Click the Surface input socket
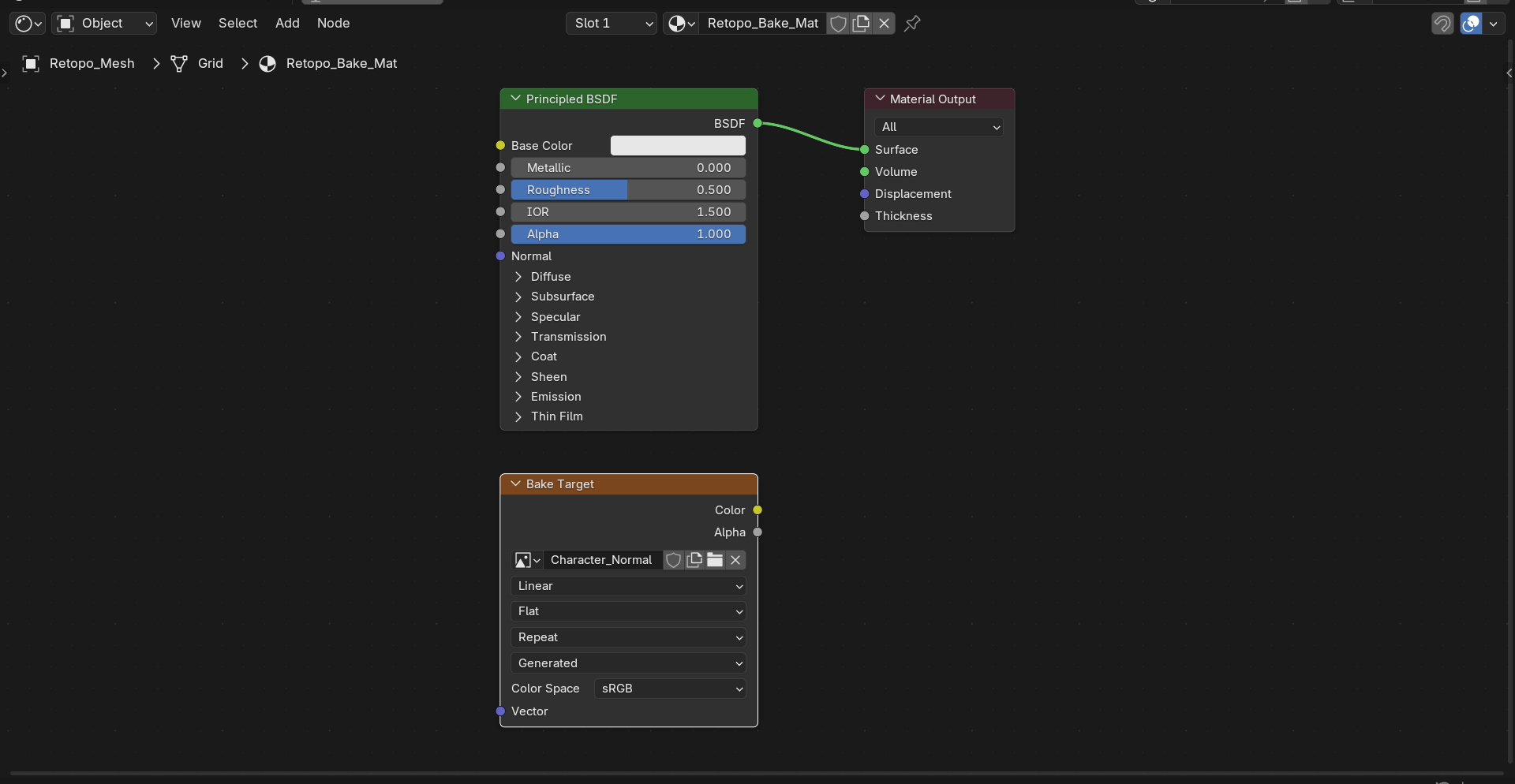Screen dimensions: 1515x784 [865, 150]
